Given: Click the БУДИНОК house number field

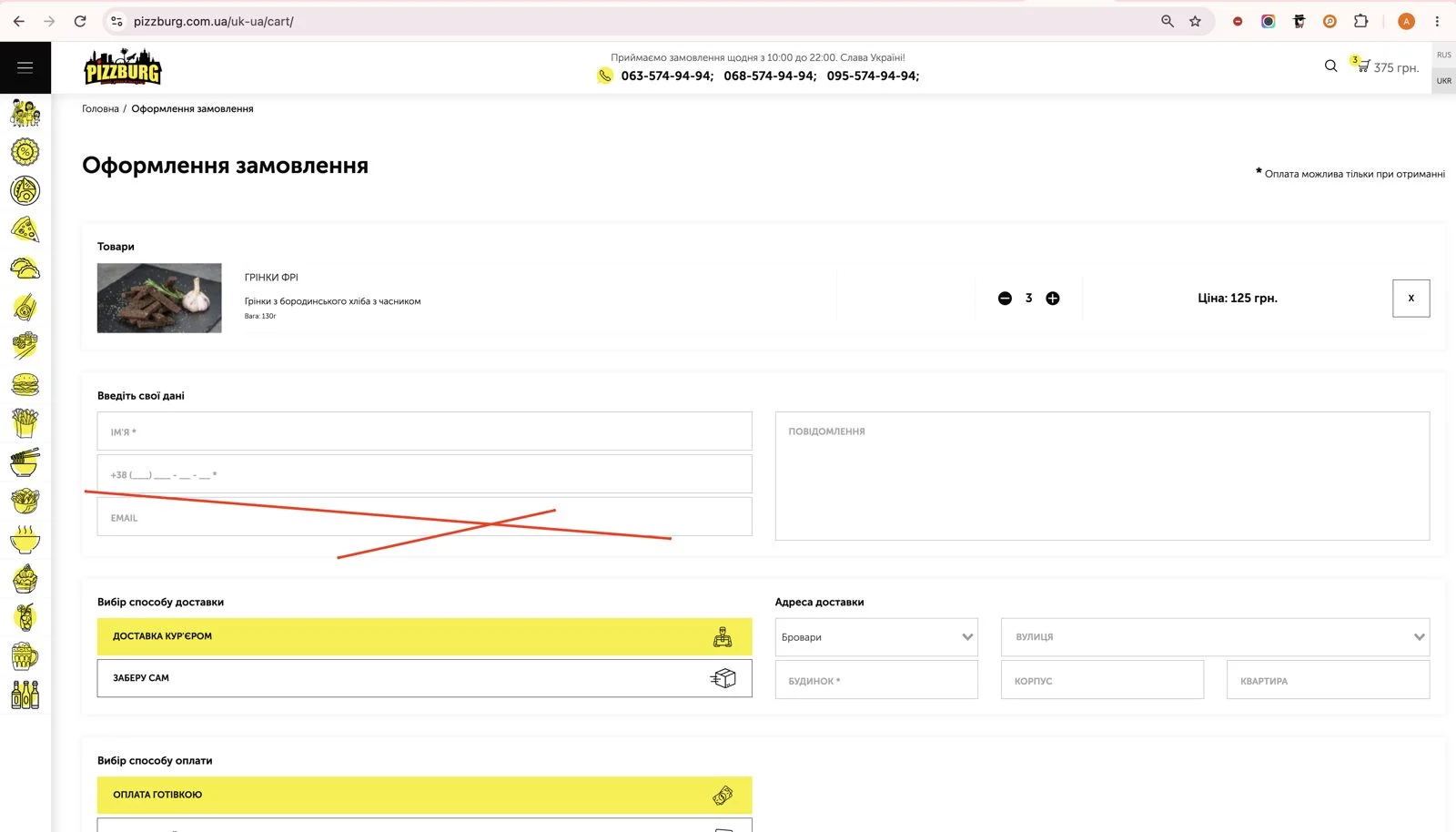Looking at the screenshot, I should click(876, 680).
